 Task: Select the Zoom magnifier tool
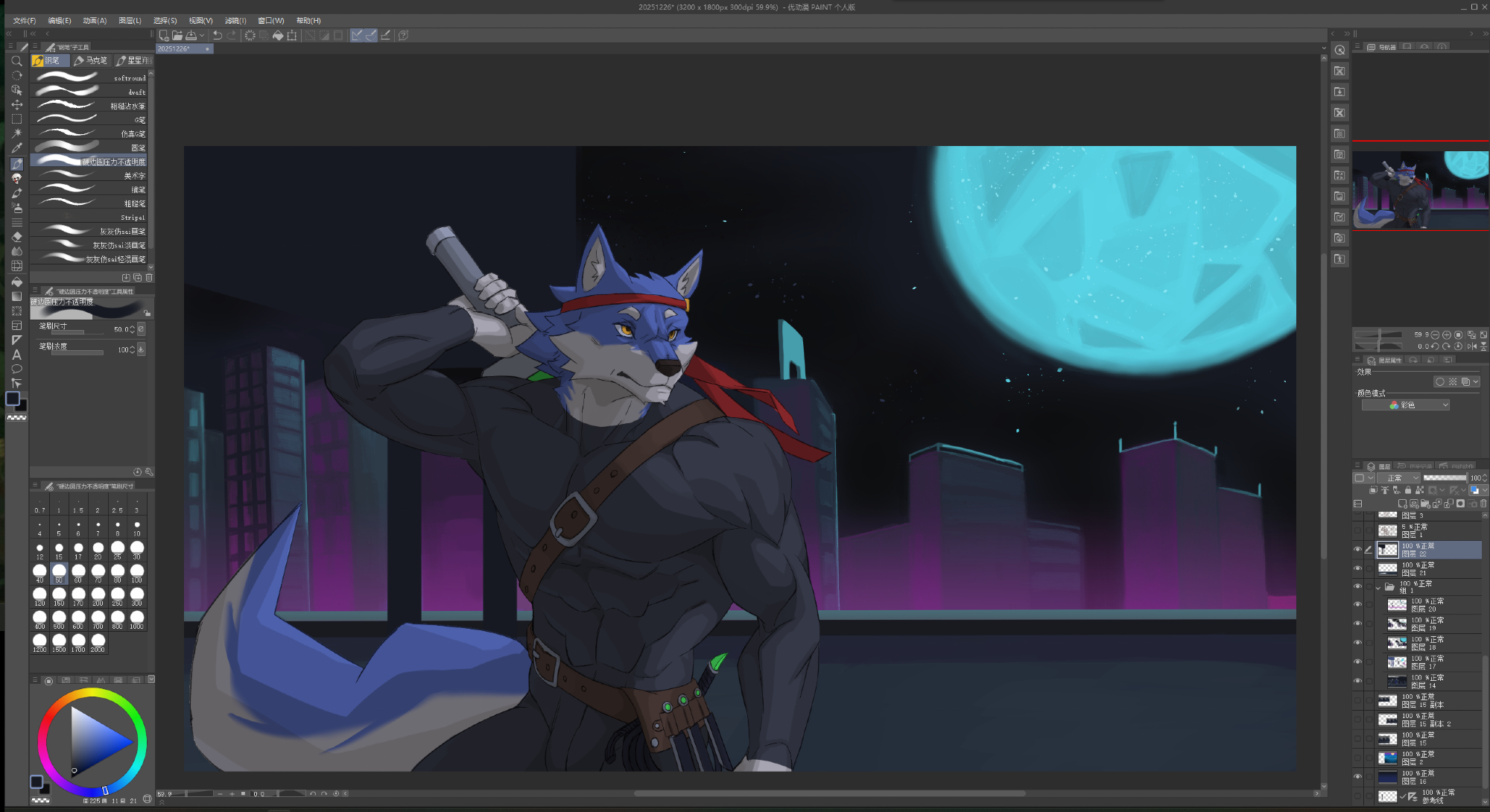point(16,61)
